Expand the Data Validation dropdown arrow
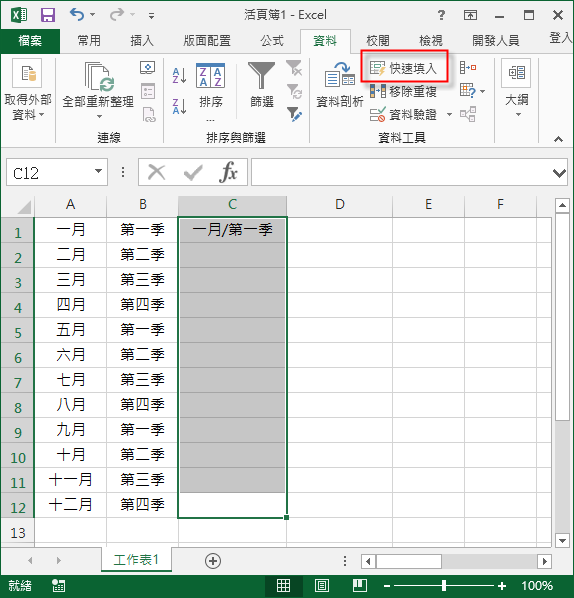The width and height of the screenshot is (574, 598). pos(449,114)
